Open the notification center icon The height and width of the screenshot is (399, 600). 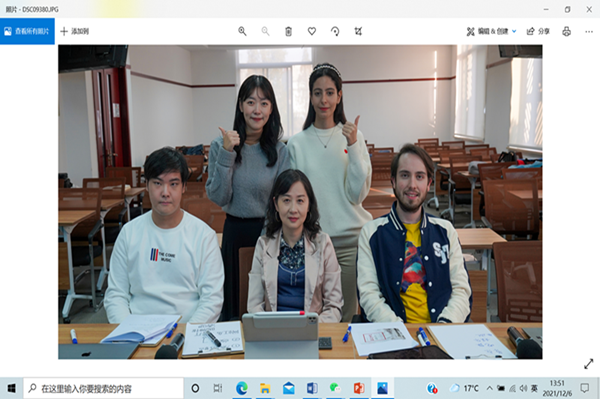click(x=584, y=388)
